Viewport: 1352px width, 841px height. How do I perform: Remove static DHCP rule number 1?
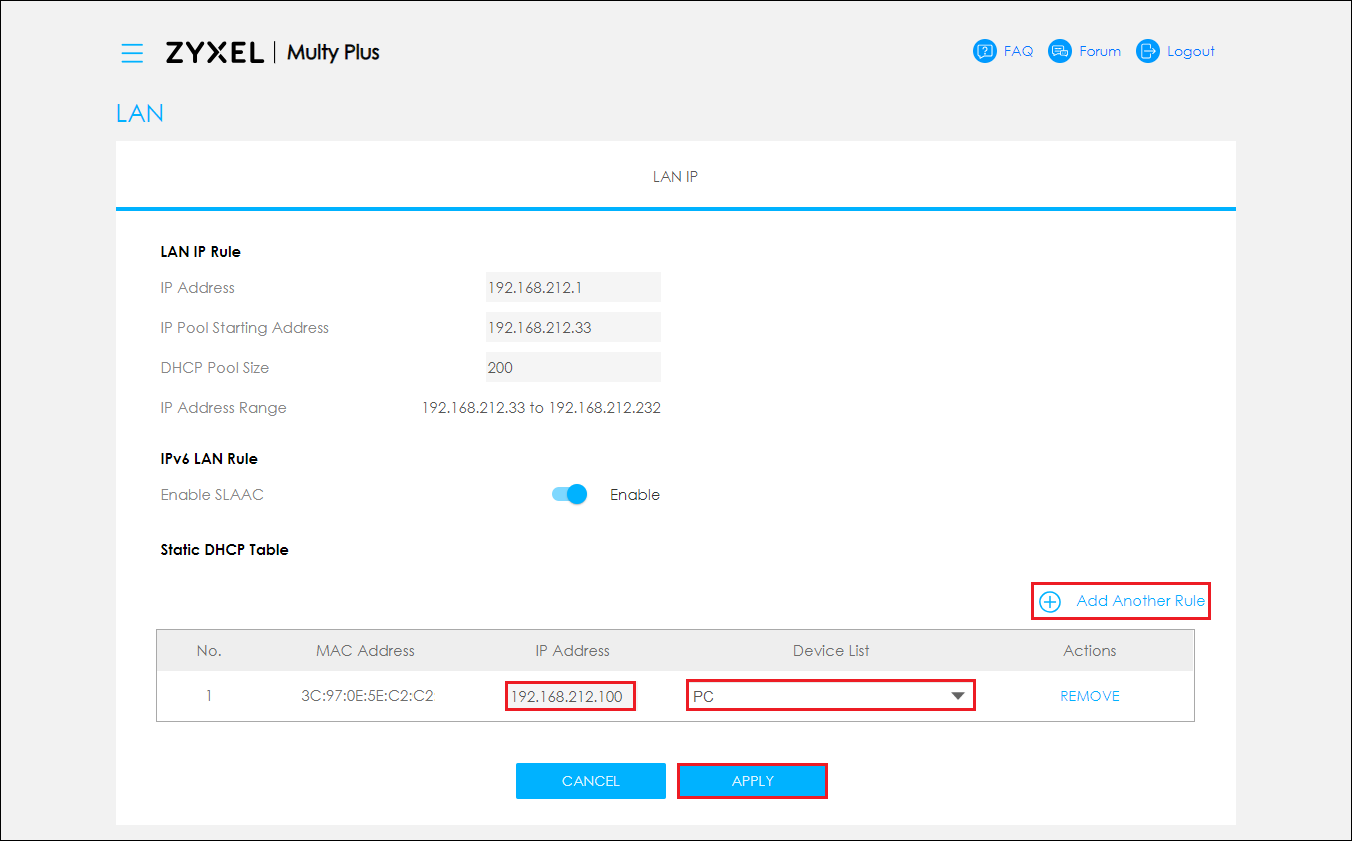pos(1090,696)
